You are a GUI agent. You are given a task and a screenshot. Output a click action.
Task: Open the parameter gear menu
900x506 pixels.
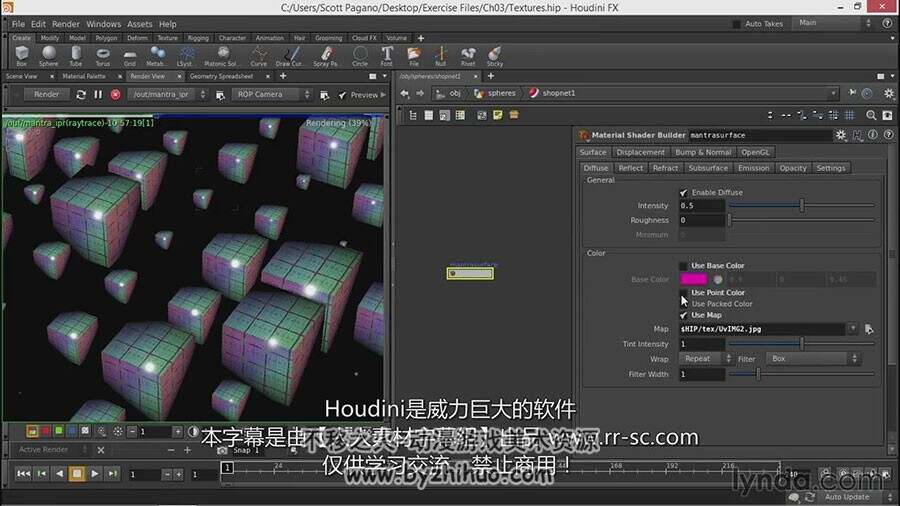pos(841,135)
